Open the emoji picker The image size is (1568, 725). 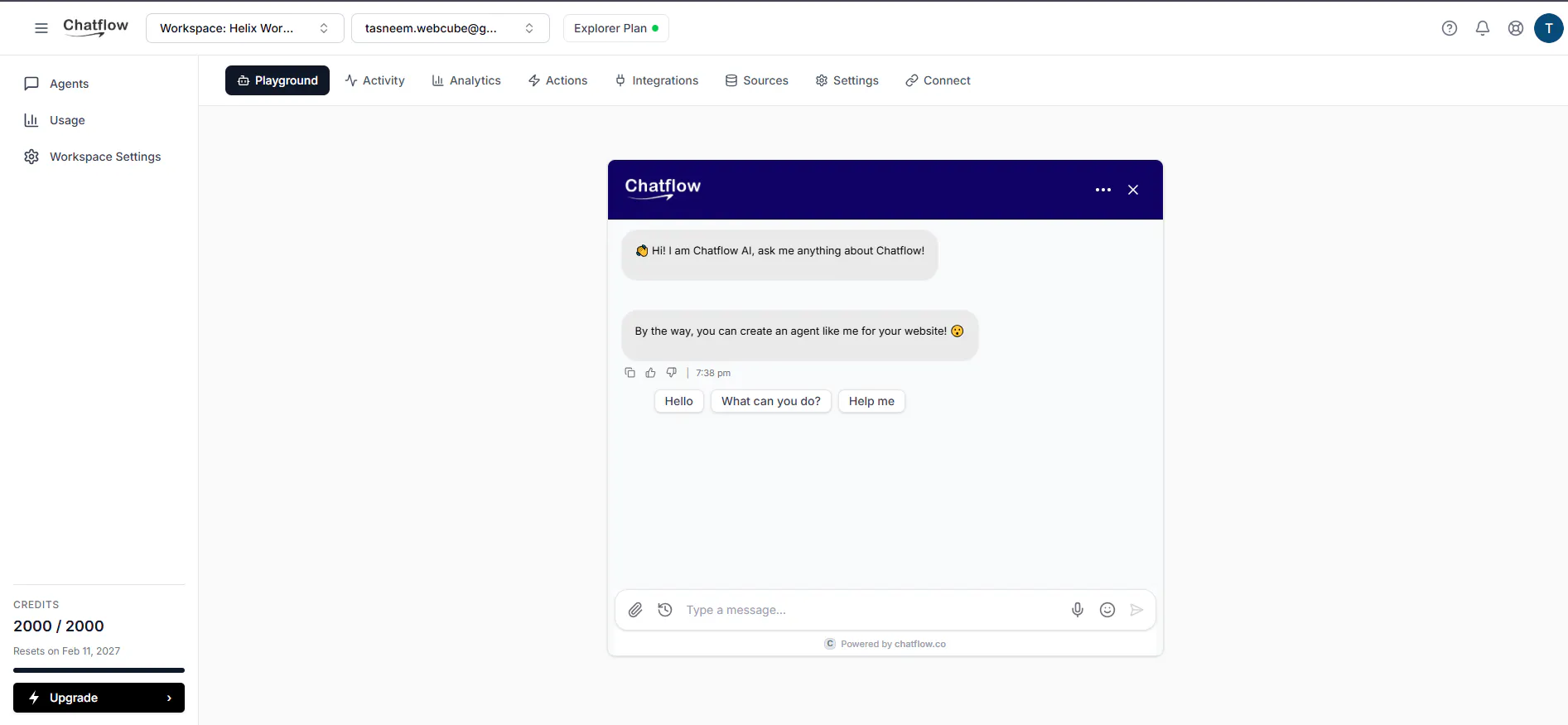pyautogui.click(x=1107, y=610)
